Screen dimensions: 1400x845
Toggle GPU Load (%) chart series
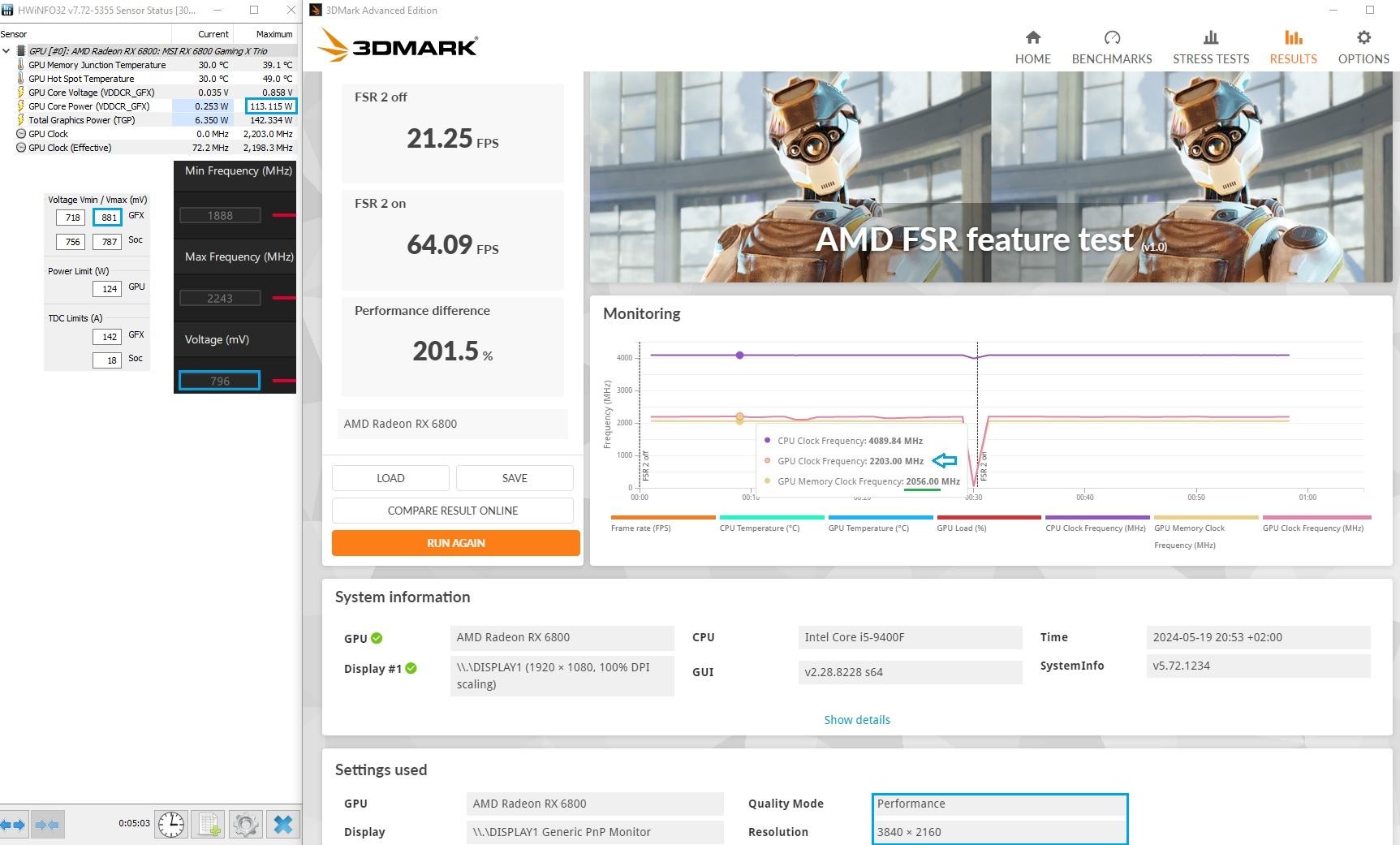(x=989, y=524)
